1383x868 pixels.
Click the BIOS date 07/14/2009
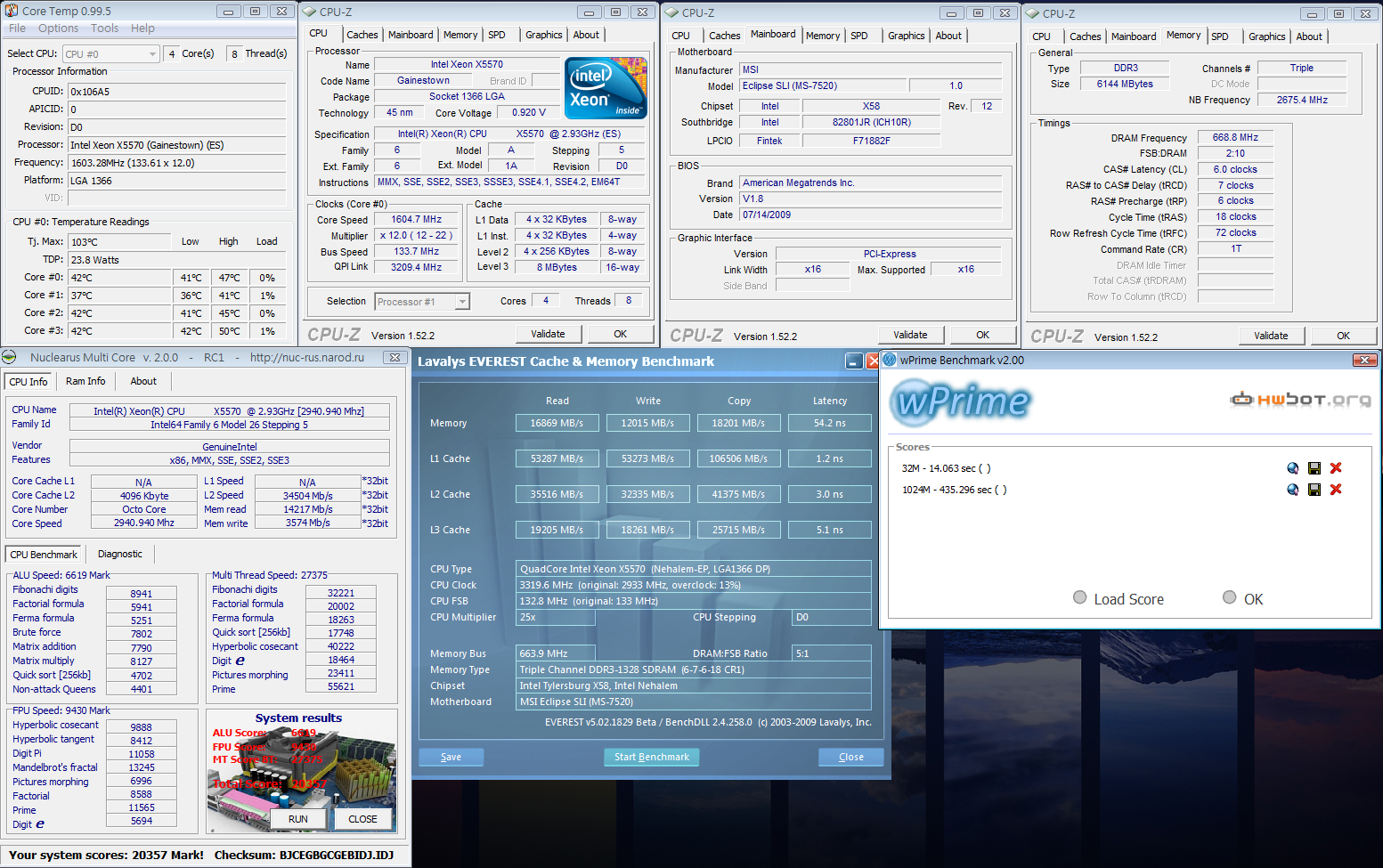click(x=871, y=215)
